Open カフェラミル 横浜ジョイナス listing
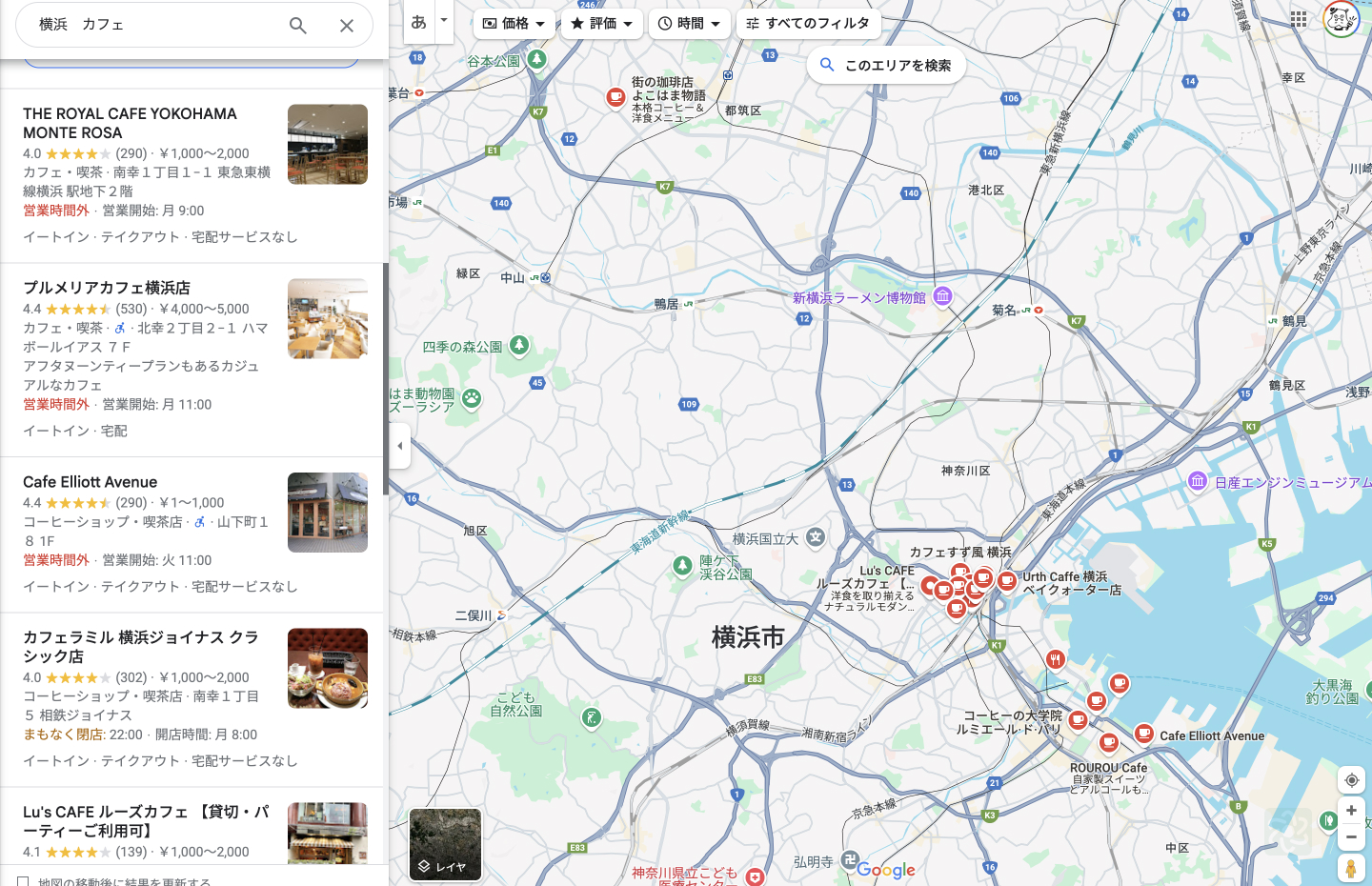1372x886 pixels. pos(192,699)
